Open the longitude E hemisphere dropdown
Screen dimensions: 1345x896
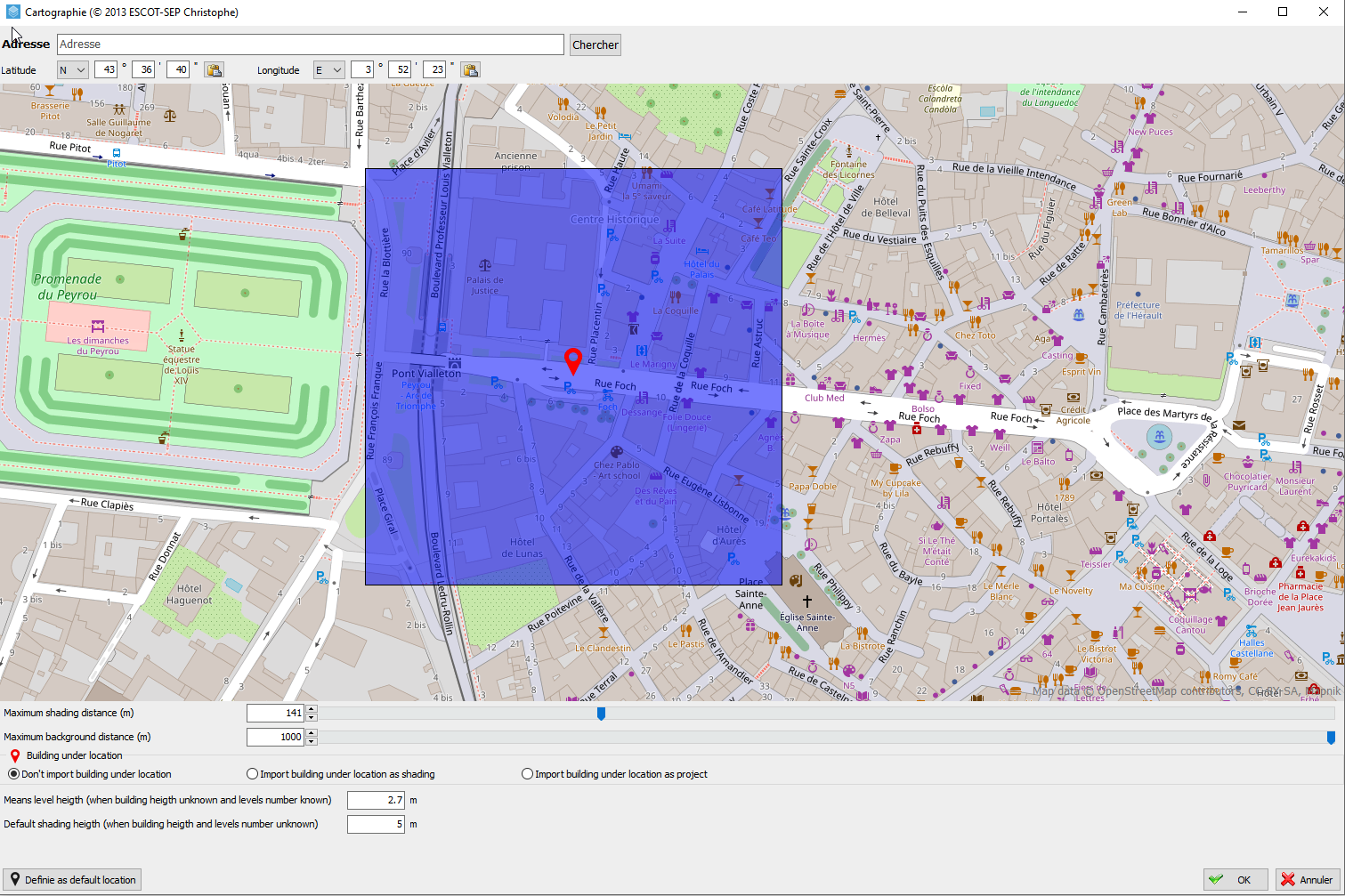tap(328, 69)
